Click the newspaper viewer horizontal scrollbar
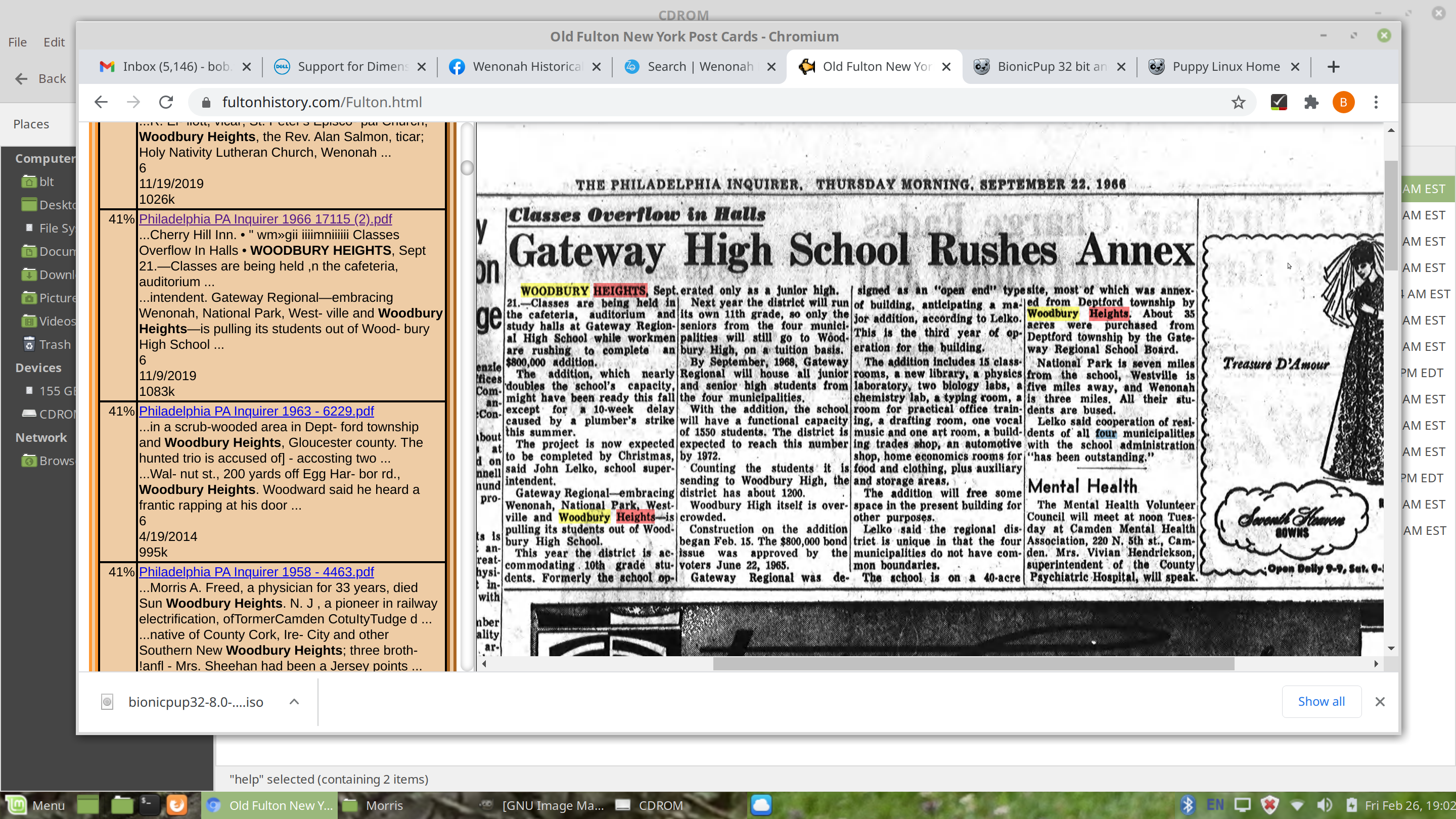 (973, 664)
